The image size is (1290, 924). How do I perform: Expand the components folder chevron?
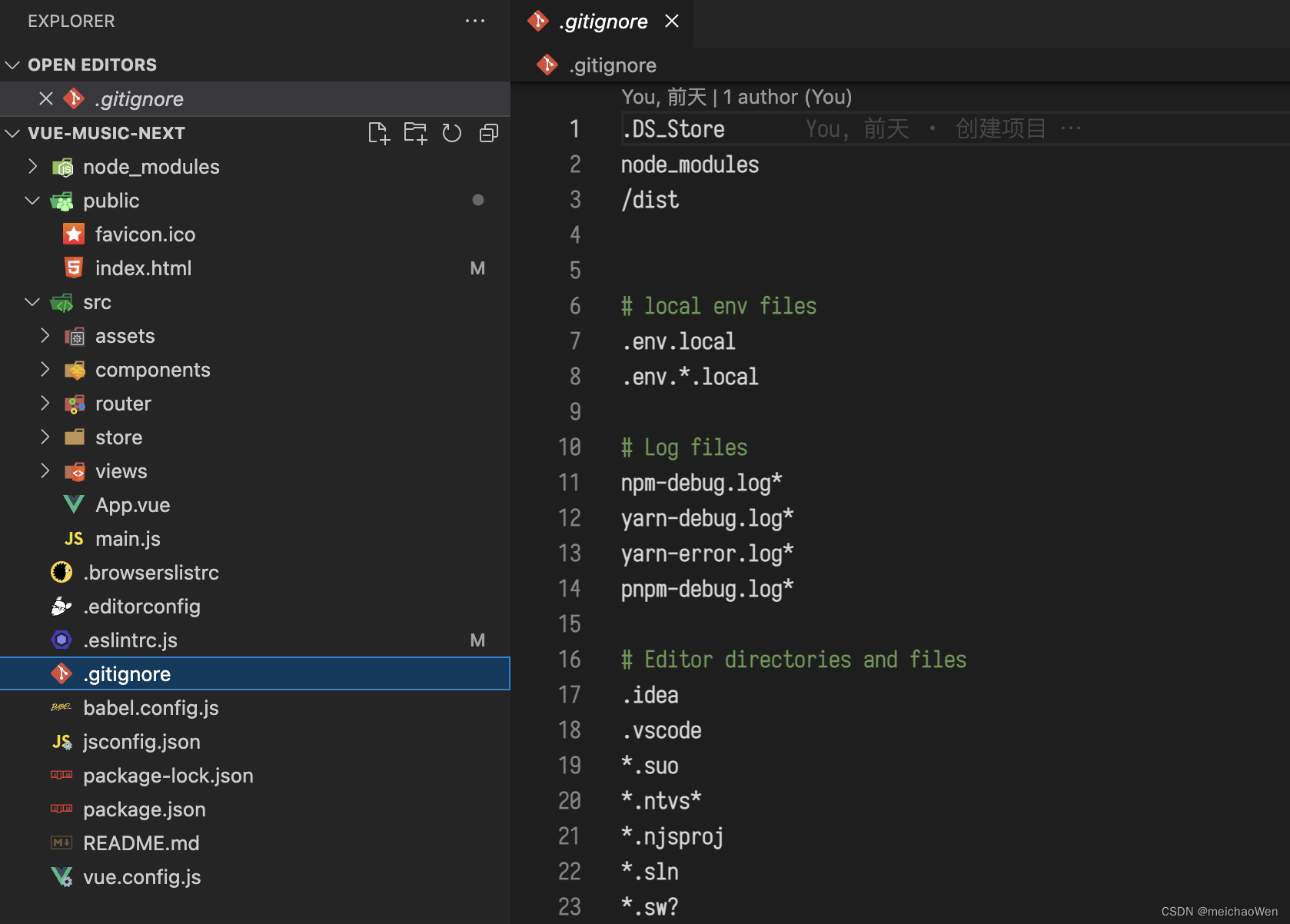pyautogui.click(x=45, y=369)
